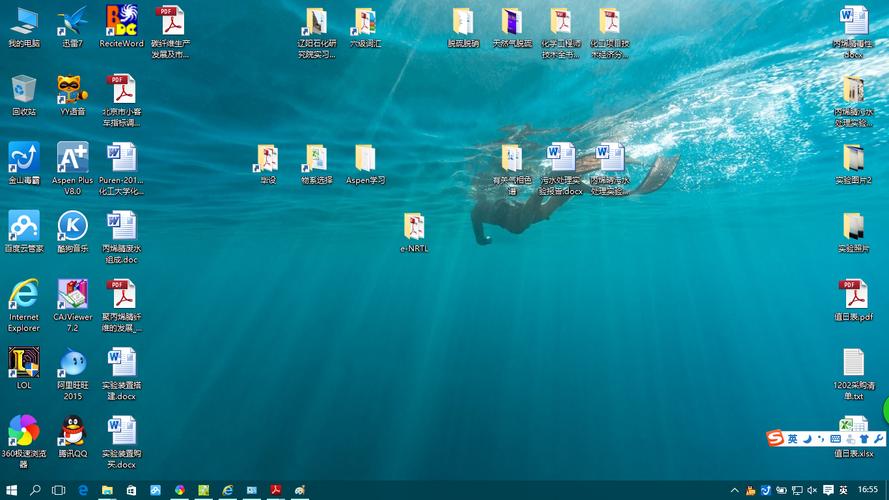This screenshot has height=500, width=889.
Task: Open 阿里旺旺 2015 shortcut
Action: tap(73, 374)
